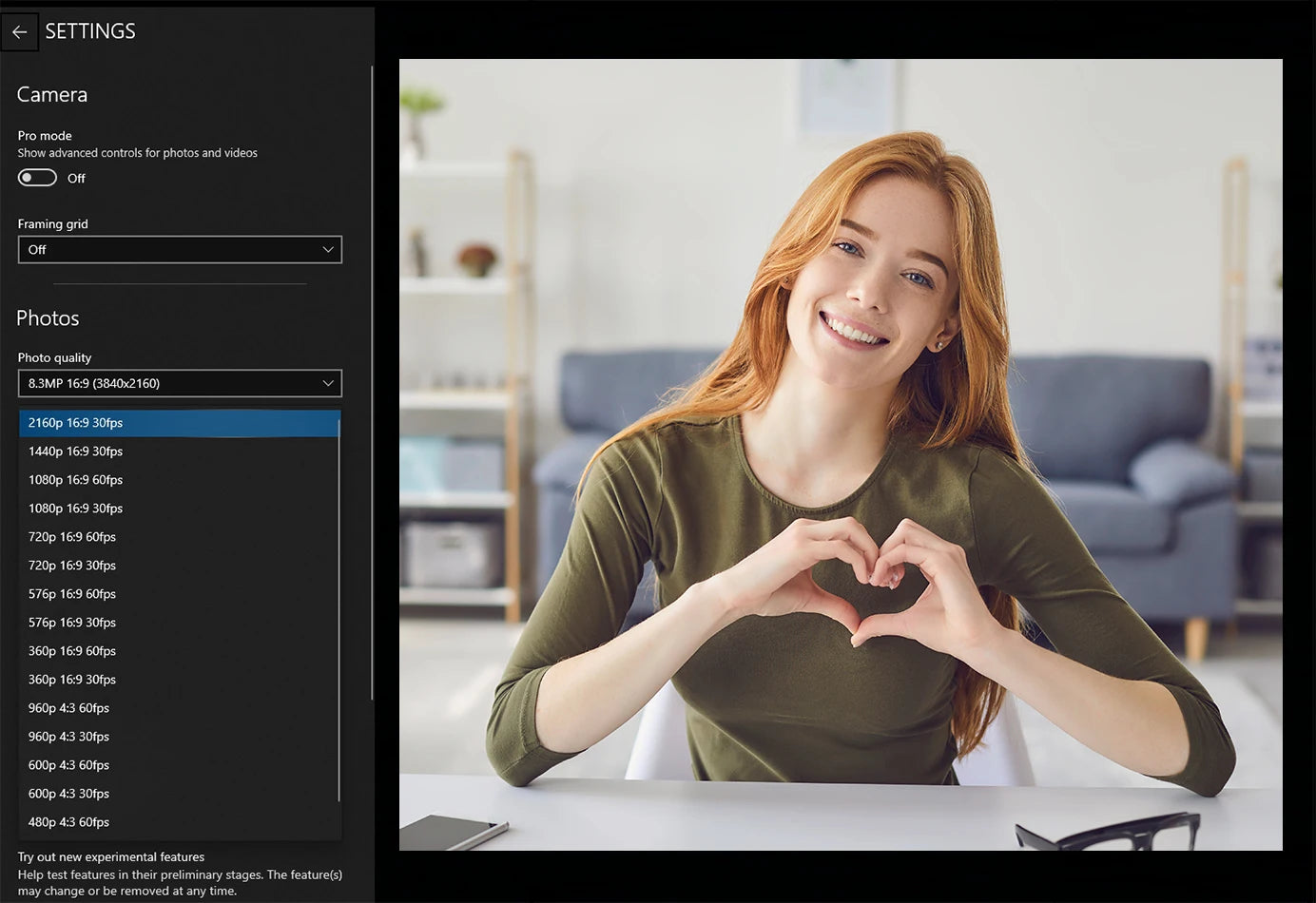Screen dimensions: 1316x903
Task: Click the Try out new experimental features text
Action: (109, 856)
